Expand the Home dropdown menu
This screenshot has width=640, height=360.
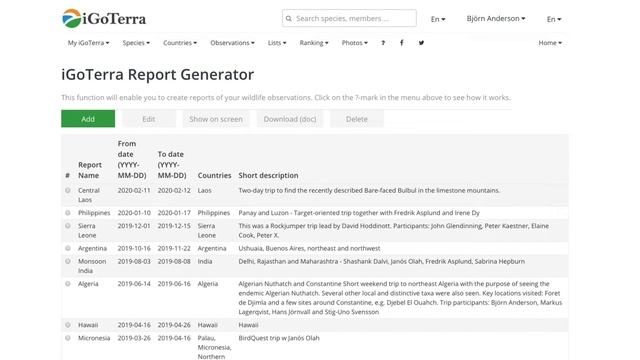[550, 43]
